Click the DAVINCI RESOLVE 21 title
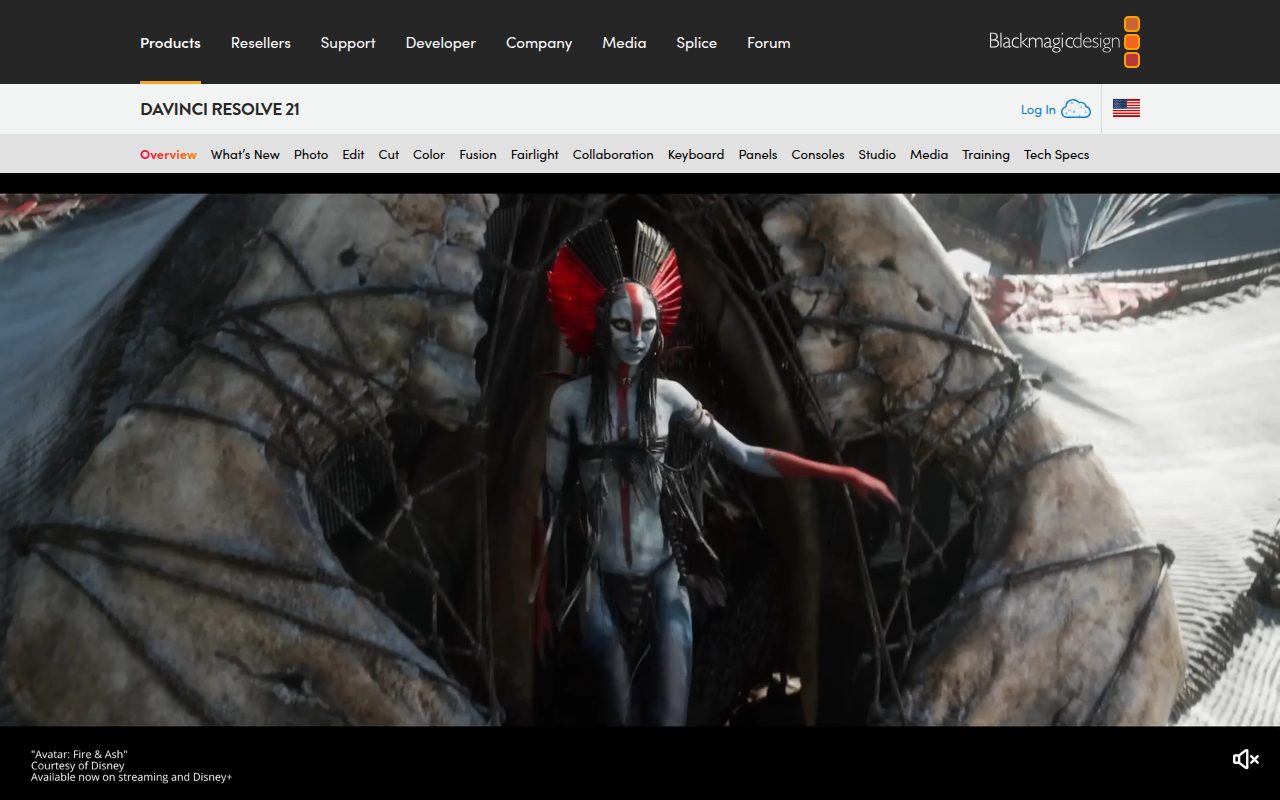Viewport: 1280px width, 800px height. click(x=220, y=109)
